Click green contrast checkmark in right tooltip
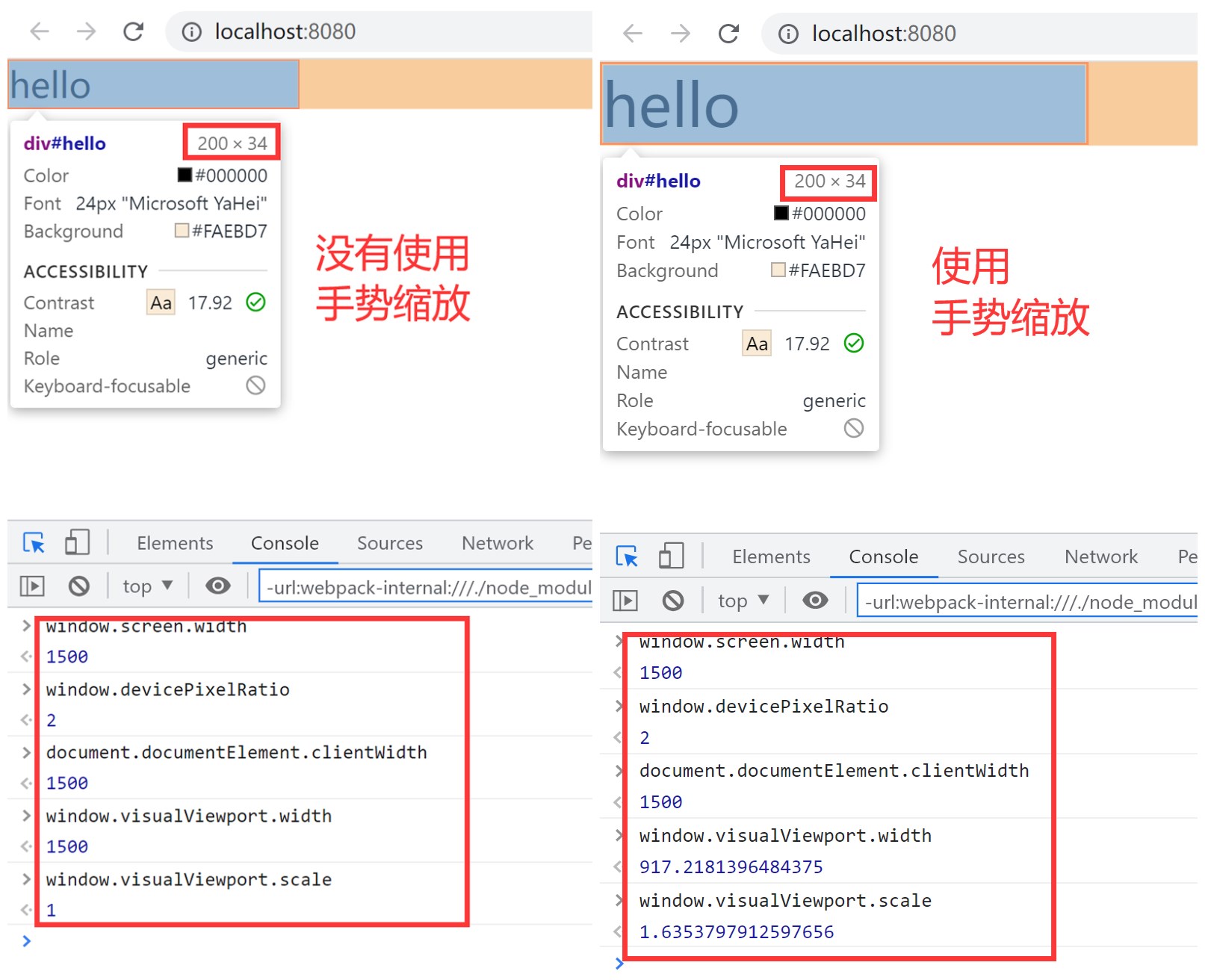1205x980 pixels. pyautogui.click(x=854, y=343)
